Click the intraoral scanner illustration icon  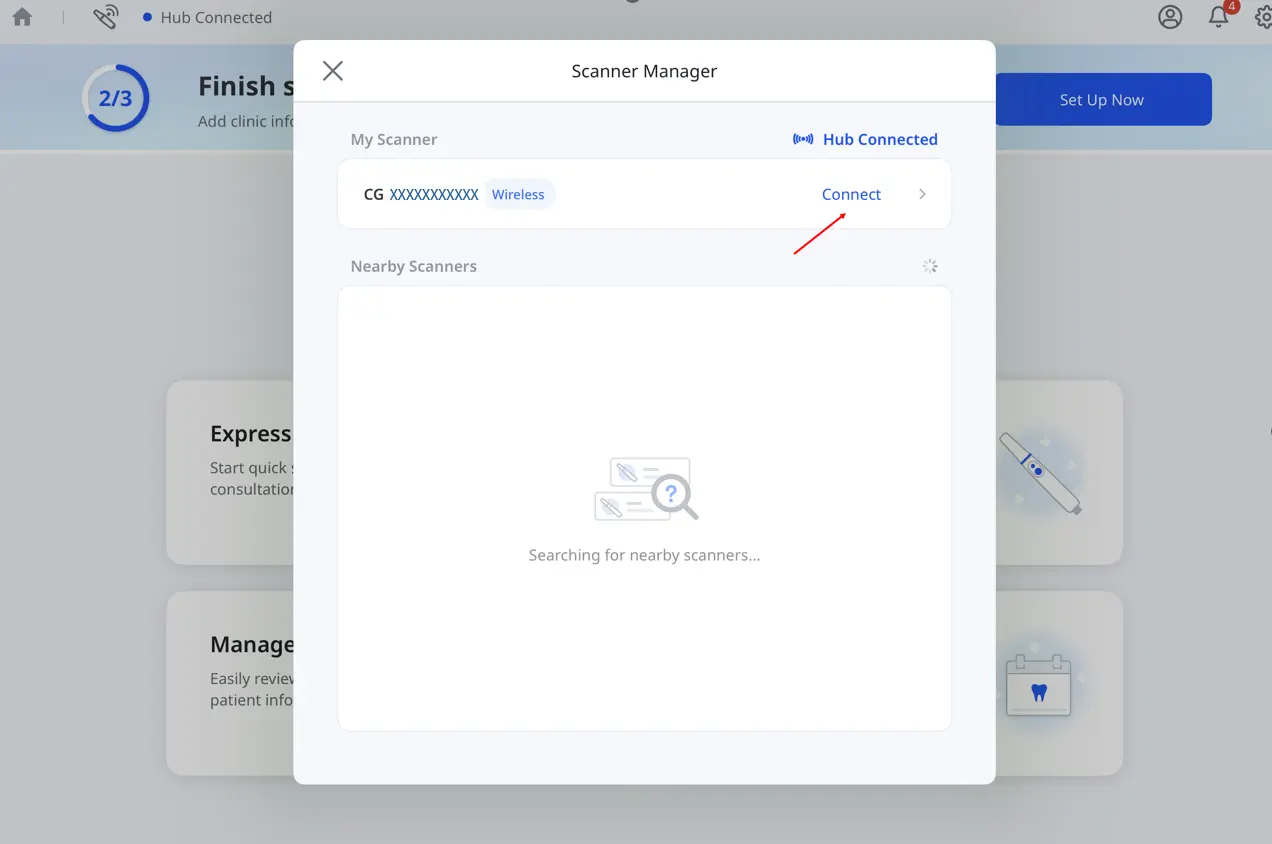click(1040, 473)
